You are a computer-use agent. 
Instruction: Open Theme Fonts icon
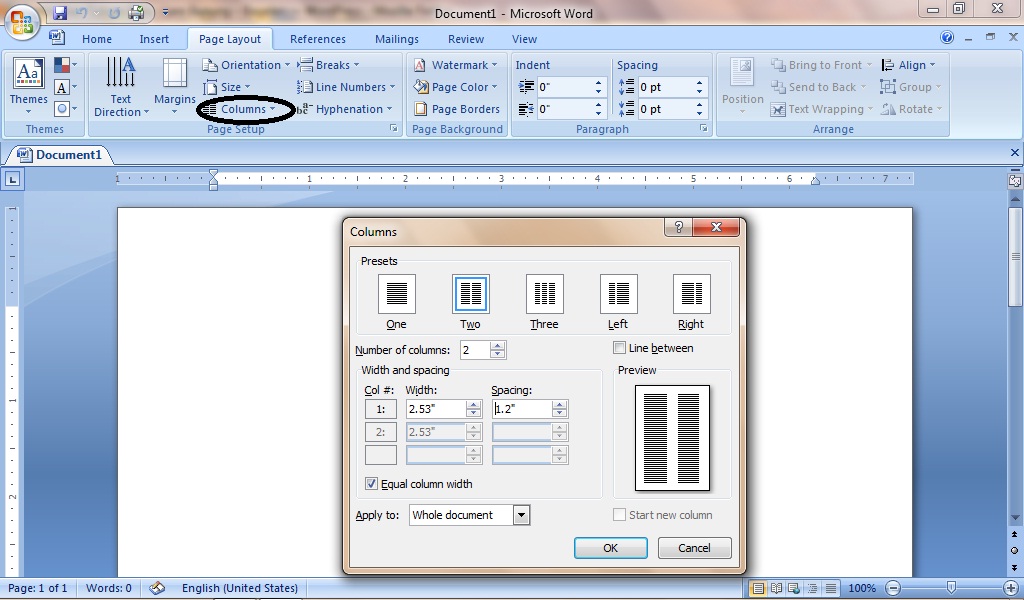click(x=65, y=87)
